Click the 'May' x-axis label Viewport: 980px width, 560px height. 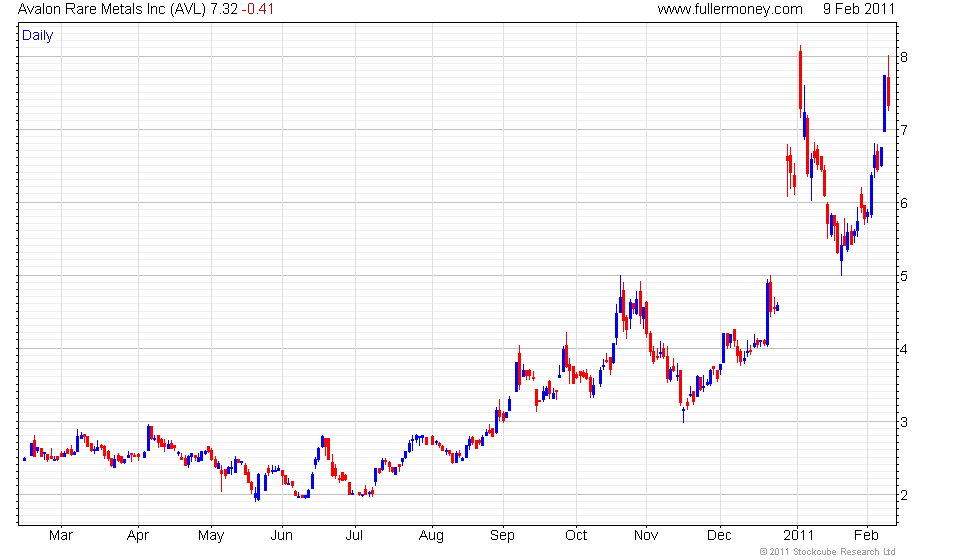[x=211, y=536]
